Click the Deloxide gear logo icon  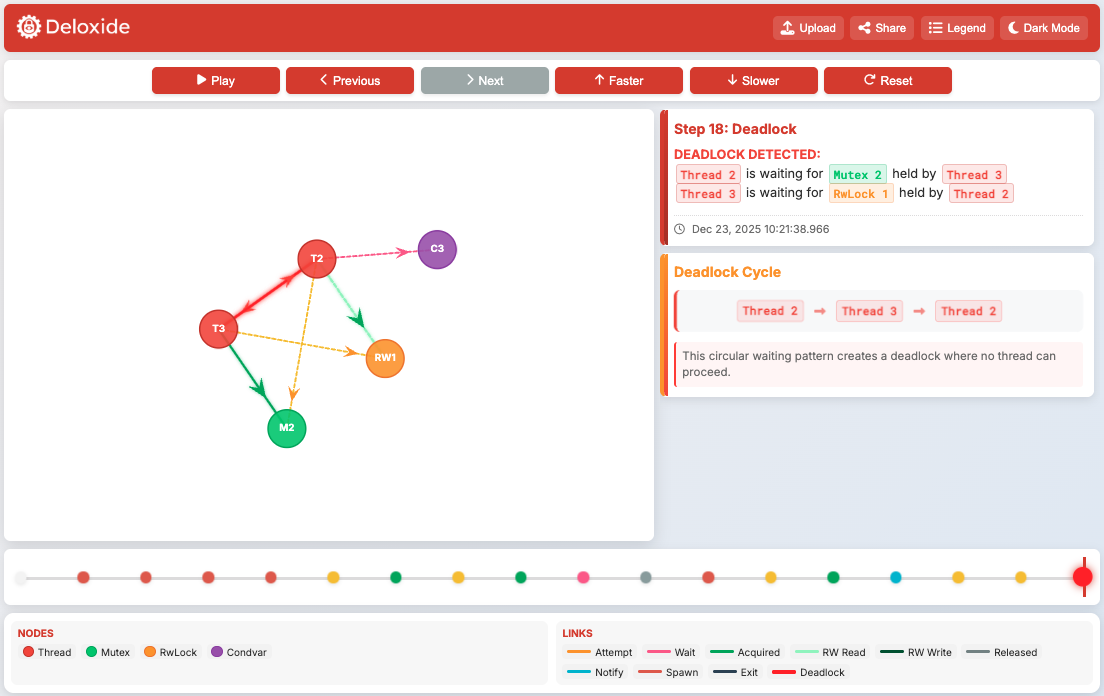29,27
